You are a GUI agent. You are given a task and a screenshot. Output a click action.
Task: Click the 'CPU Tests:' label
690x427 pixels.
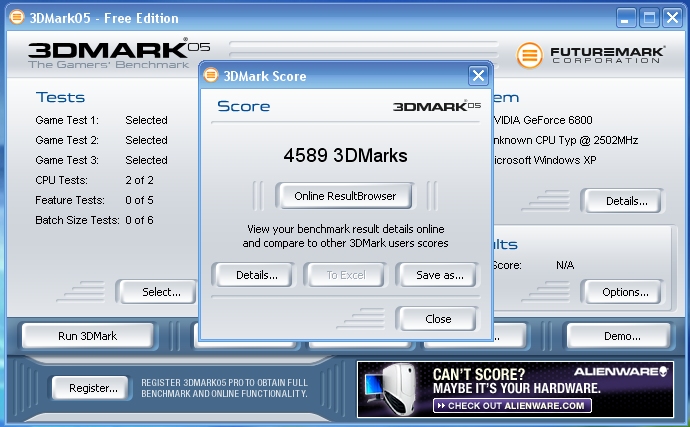pyautogui.click(x=62, y=180)
